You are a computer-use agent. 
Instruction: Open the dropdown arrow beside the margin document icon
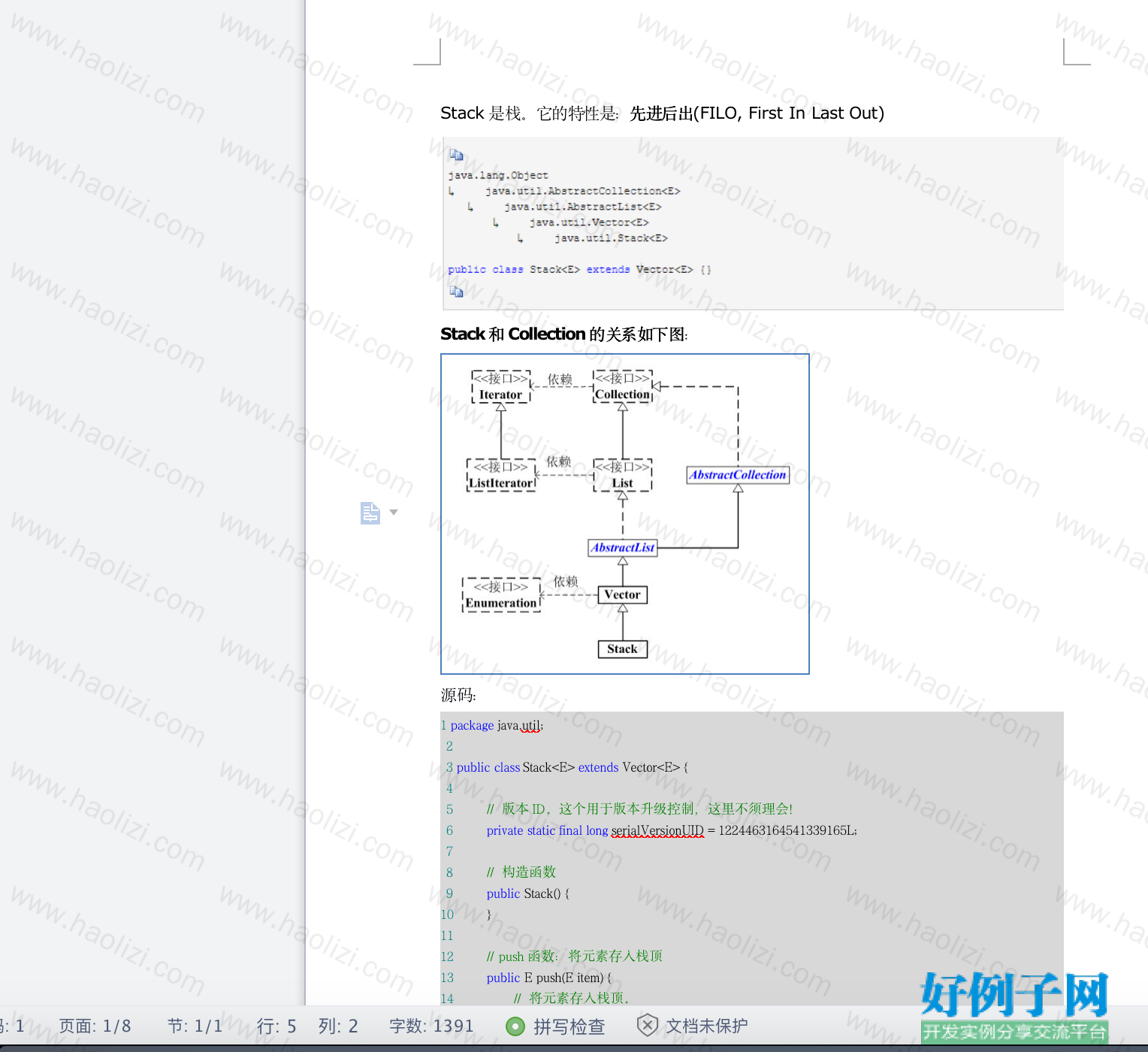pyautogui.click(x=394, y=512)
